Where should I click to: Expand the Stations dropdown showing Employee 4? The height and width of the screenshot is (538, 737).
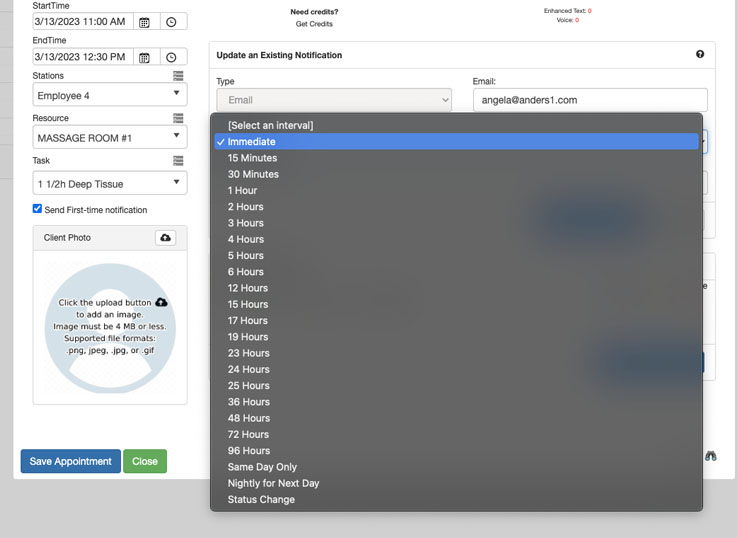click(109, 95)
